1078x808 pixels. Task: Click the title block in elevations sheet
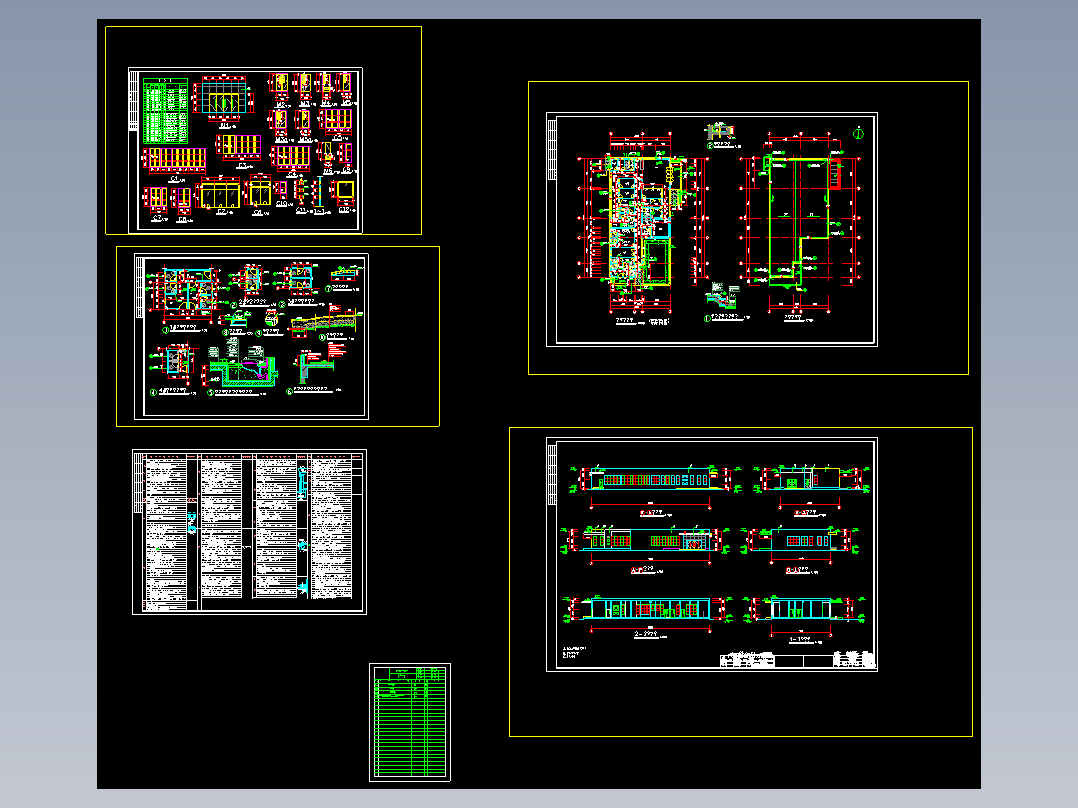[x=798, y=660]
